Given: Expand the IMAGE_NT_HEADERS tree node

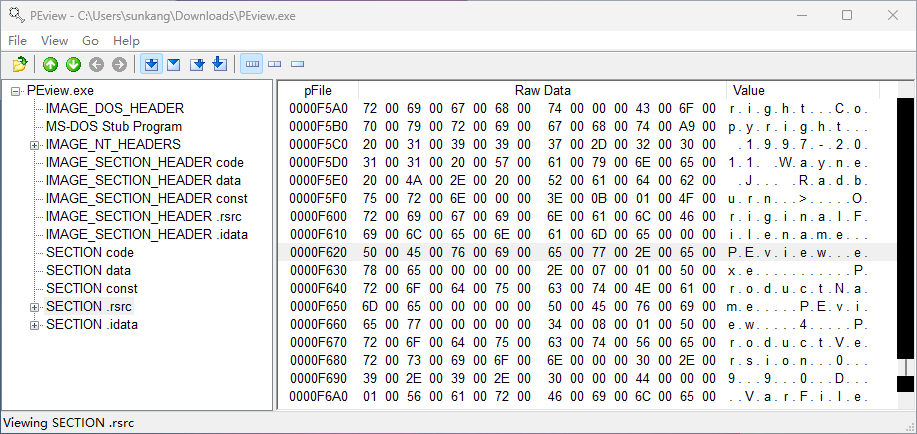Looking at the screenshot, I should tap(36, 144).
